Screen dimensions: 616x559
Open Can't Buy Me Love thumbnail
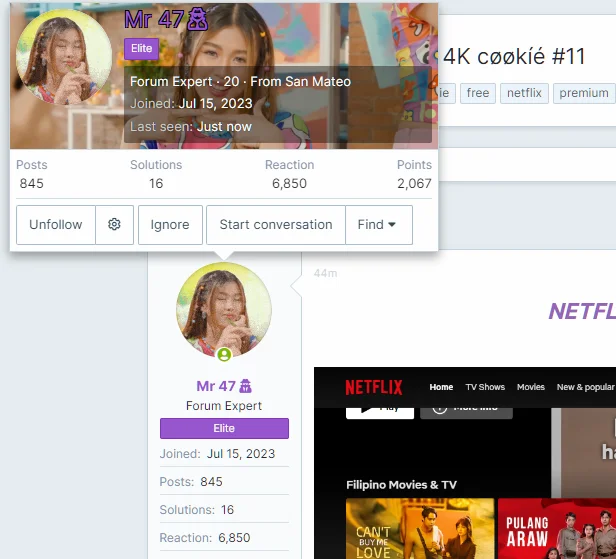[420, 528]
